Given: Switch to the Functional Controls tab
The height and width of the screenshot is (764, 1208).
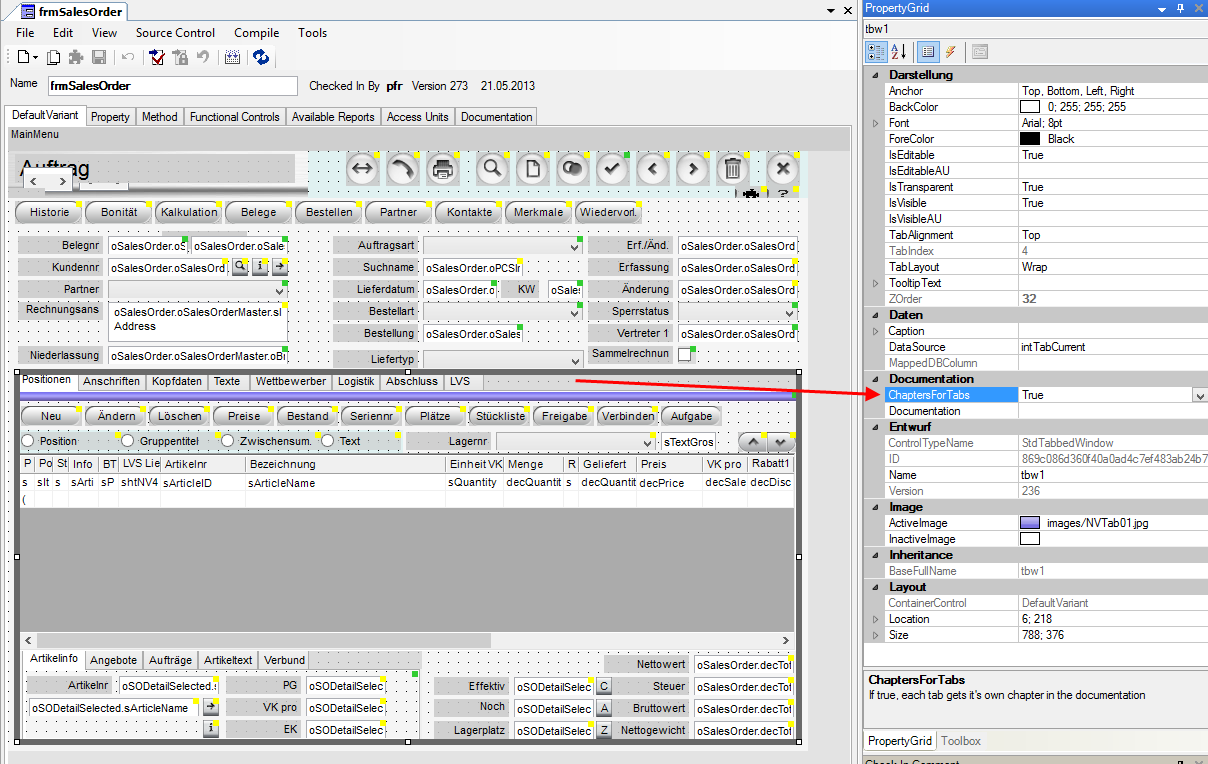Looking at the screenshot, I should 234,117.
